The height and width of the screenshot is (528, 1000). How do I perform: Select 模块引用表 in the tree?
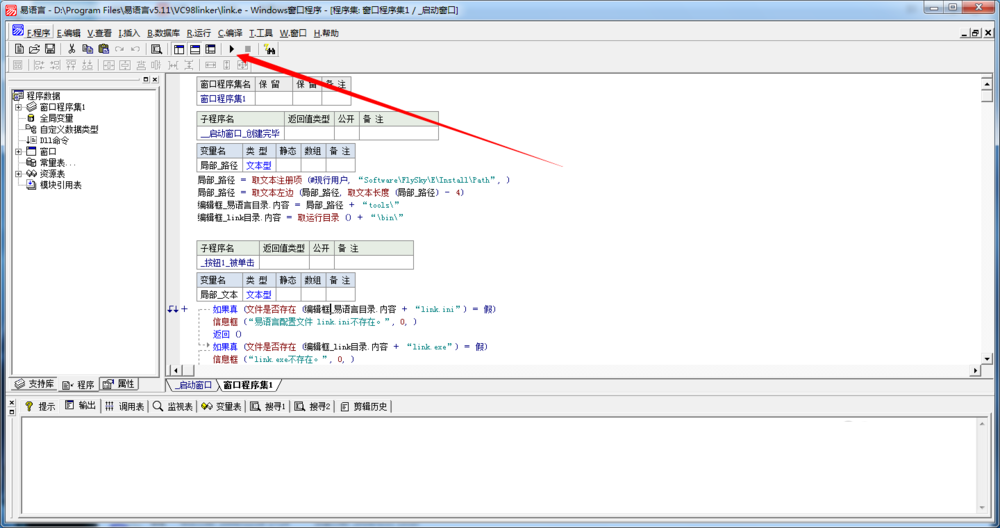point(61,185)
